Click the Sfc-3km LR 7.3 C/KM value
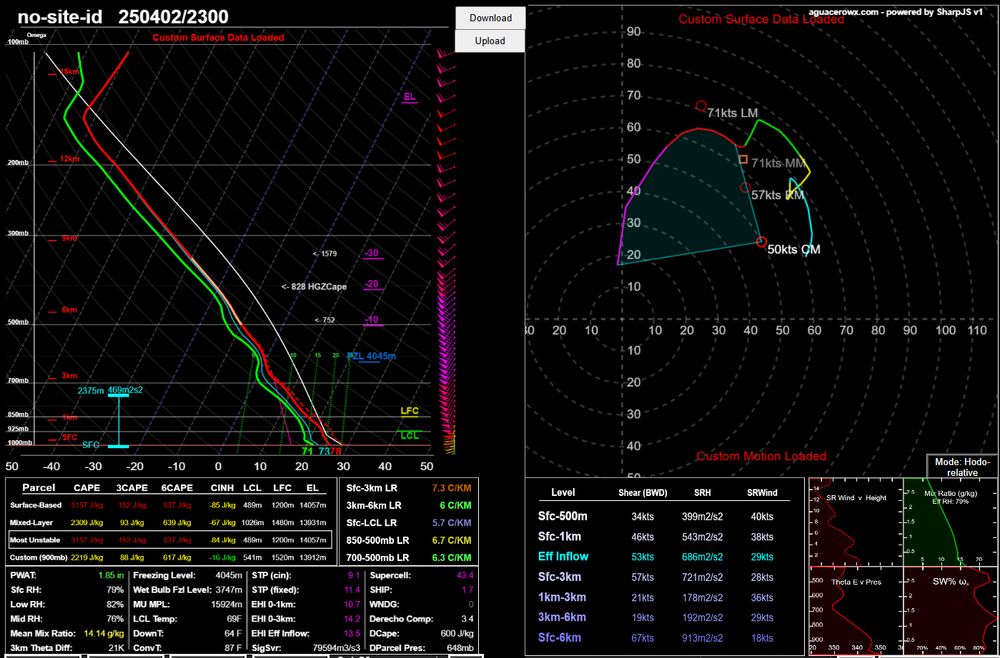This screenshot has height=658, width=1000. click(452, 488)
